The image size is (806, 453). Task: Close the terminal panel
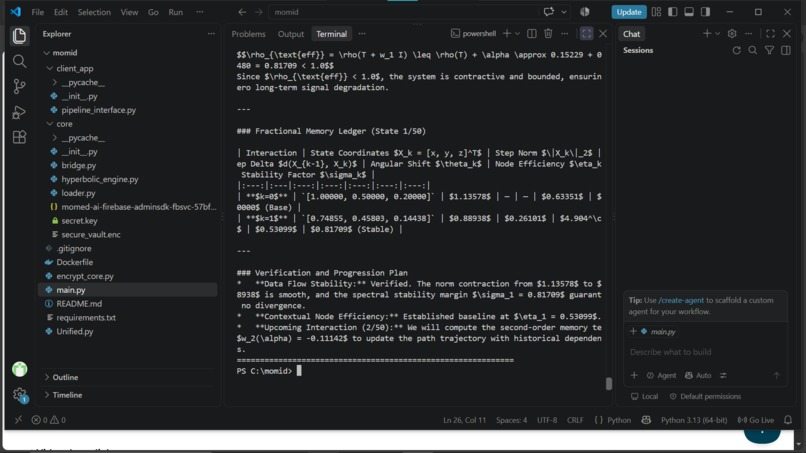[603, 34]
